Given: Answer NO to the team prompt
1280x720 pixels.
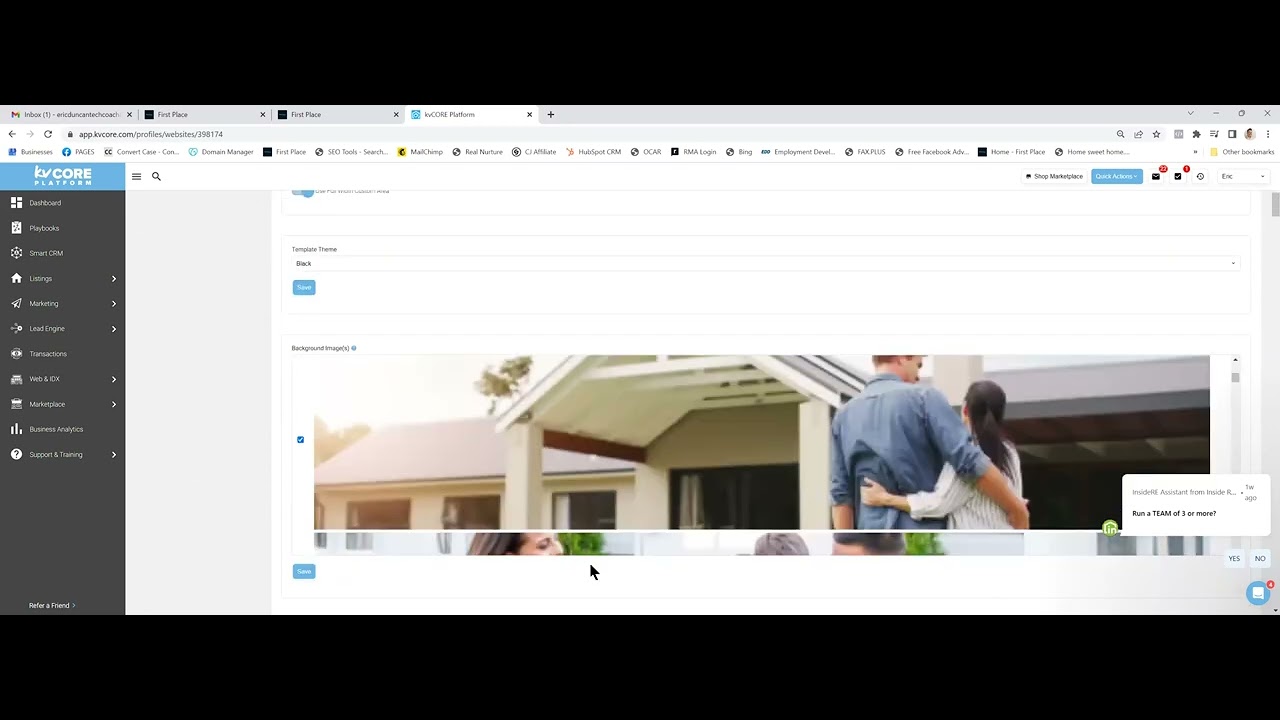Looking at the screenshot, I should (x=1260, y=559).
